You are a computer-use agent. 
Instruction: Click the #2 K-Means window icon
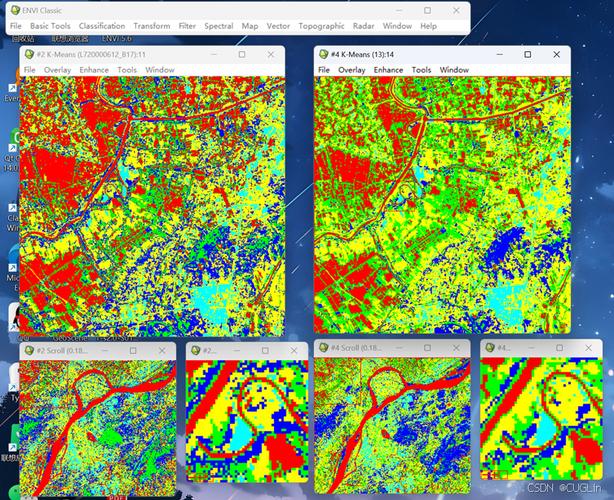[29, 54]
